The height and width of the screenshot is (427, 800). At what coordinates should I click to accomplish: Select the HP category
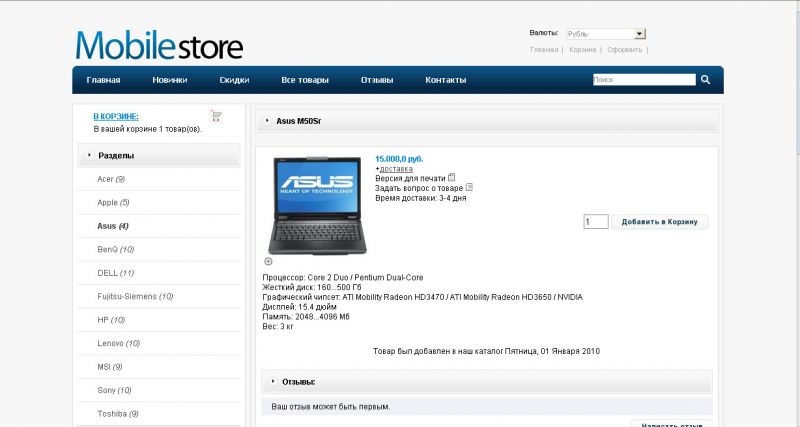click(111, 320)
